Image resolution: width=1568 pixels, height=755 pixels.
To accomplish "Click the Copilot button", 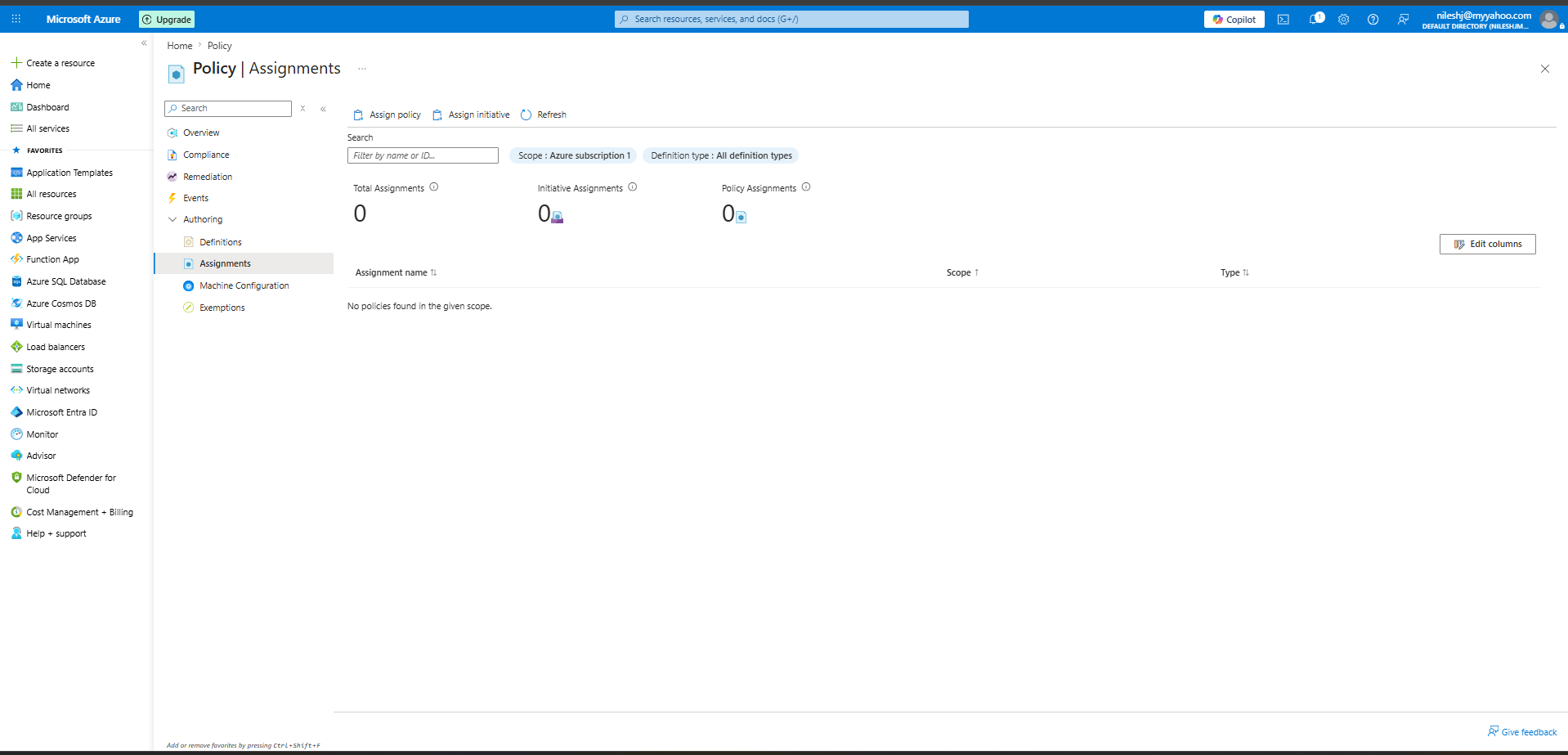I will (1234, 20).
